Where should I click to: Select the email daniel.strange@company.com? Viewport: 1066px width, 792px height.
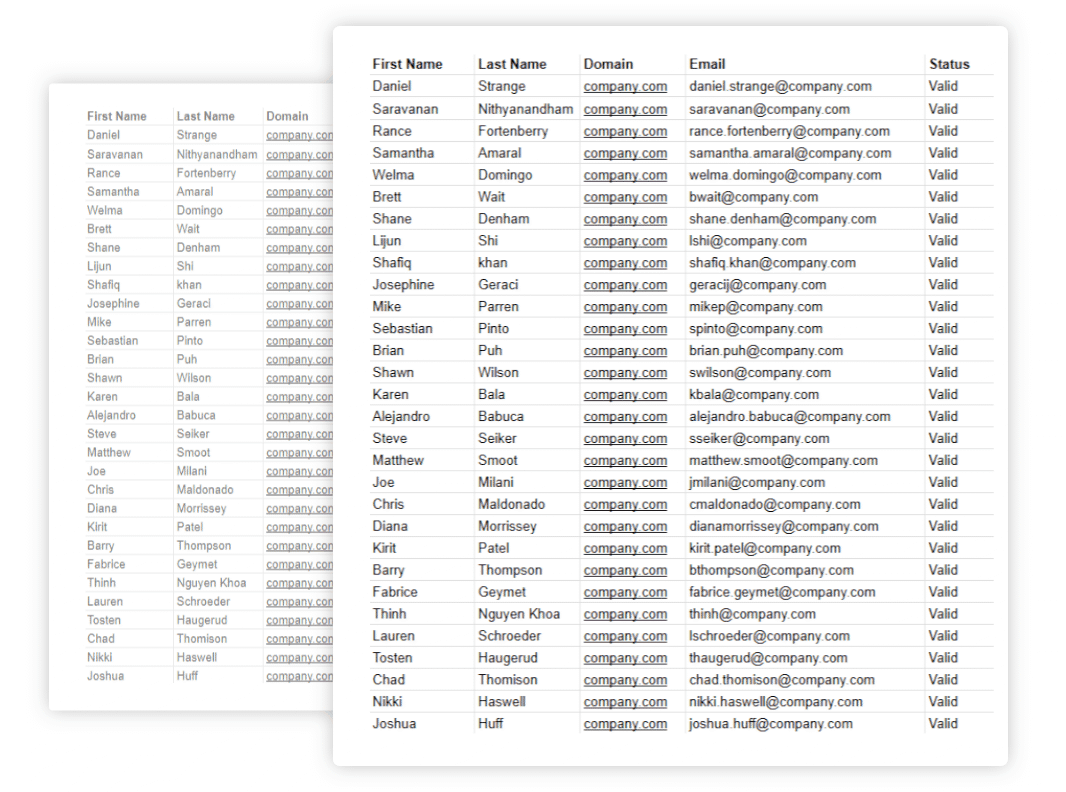point(780,87)
